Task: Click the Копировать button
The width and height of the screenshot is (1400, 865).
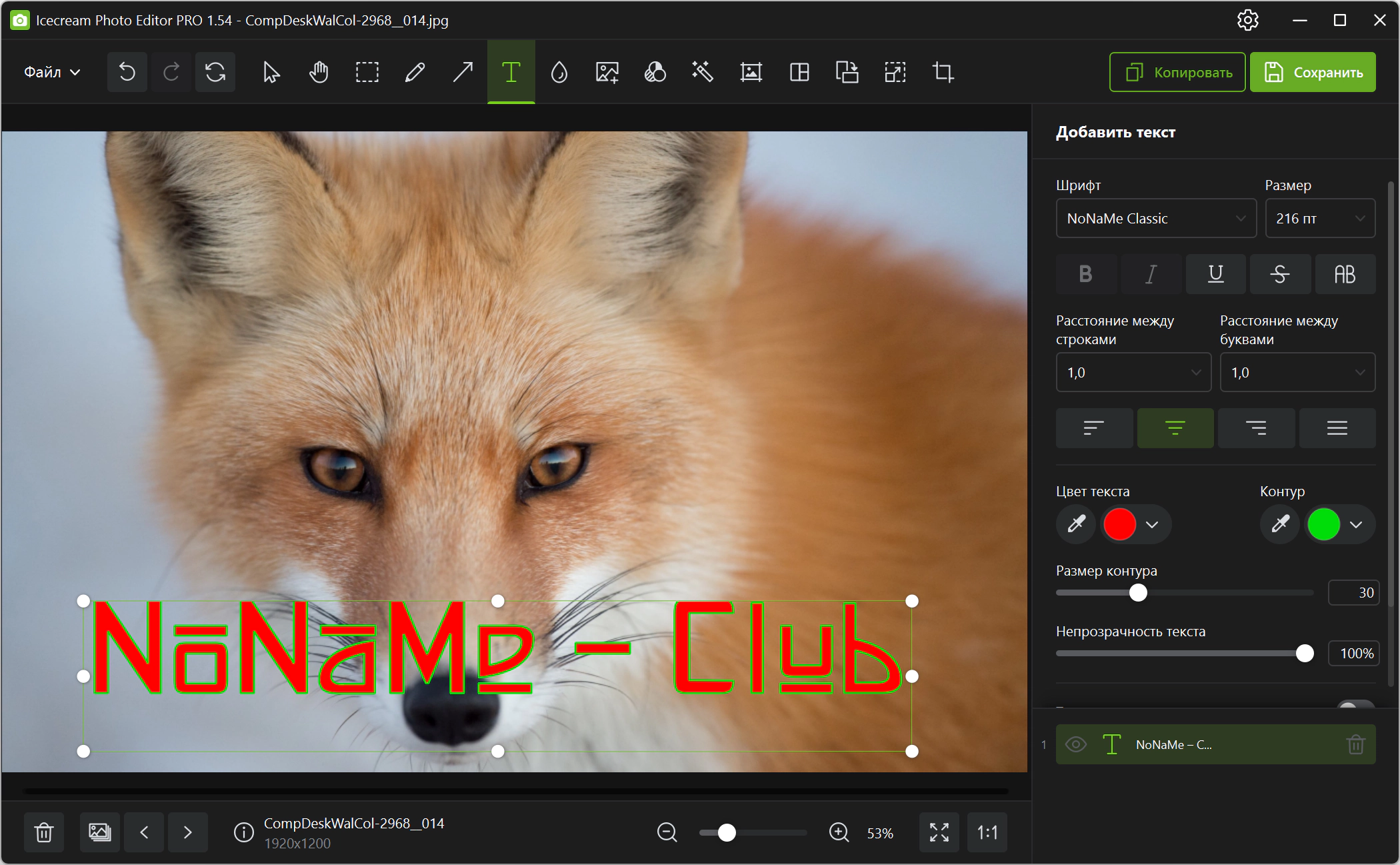Action: [x=1177, y=72]
